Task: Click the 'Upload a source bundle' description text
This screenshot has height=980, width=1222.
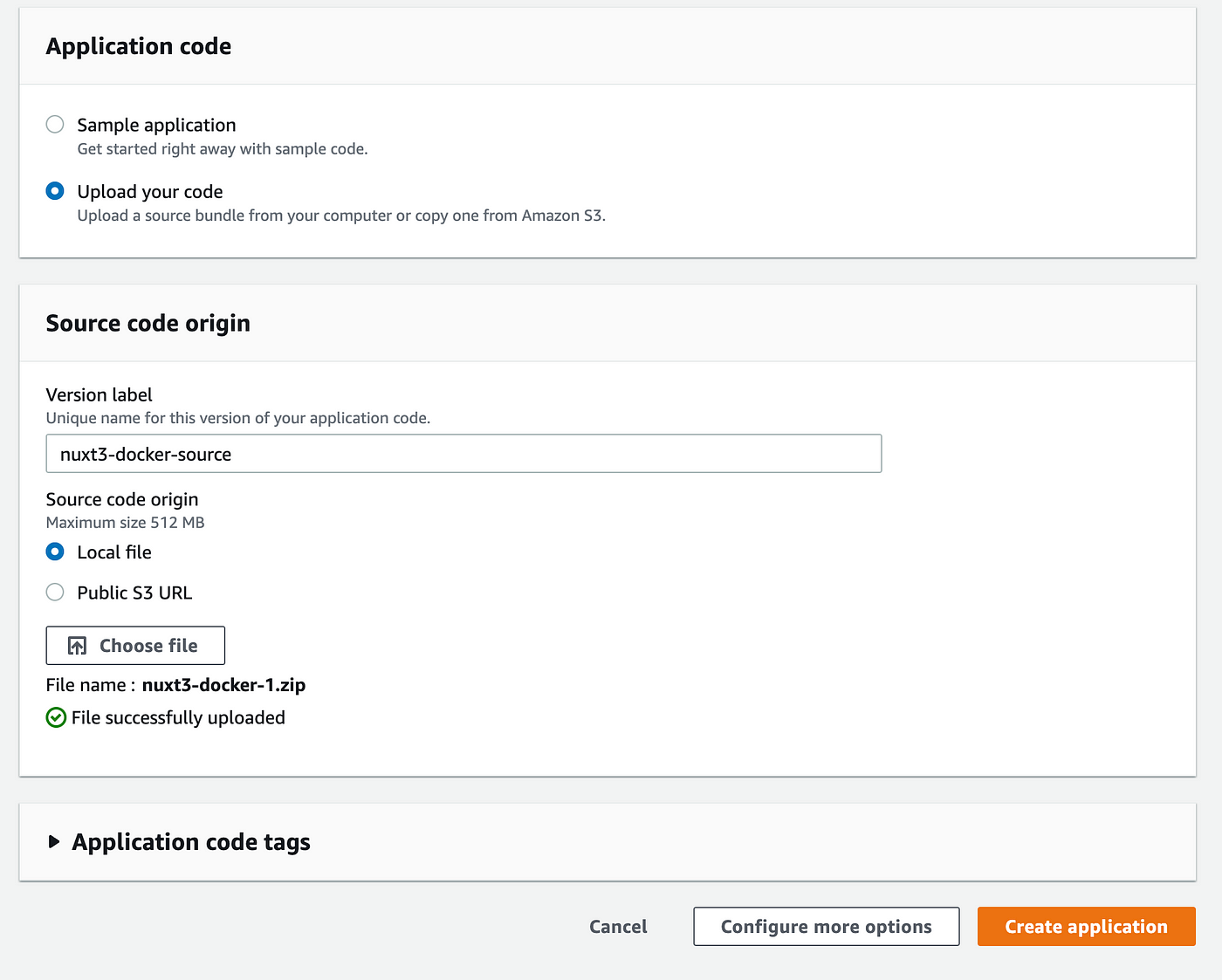Action: point(341,216)
